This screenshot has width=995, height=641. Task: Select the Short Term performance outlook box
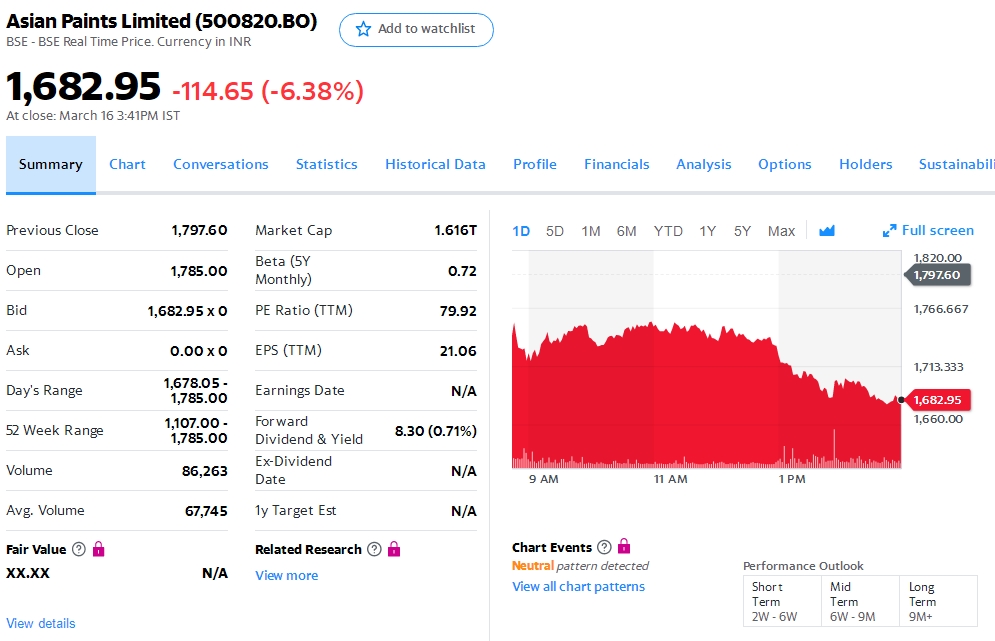[781, 601]
